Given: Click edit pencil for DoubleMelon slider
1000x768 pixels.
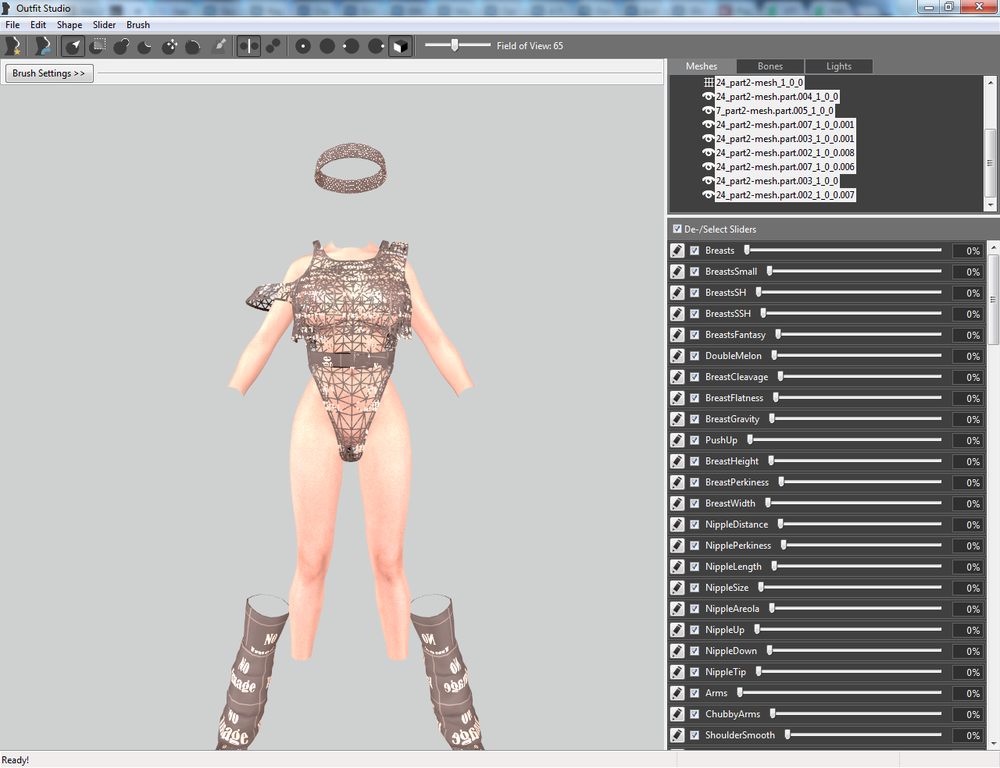Looking at the screenshot, I should [x=677, y=356].
